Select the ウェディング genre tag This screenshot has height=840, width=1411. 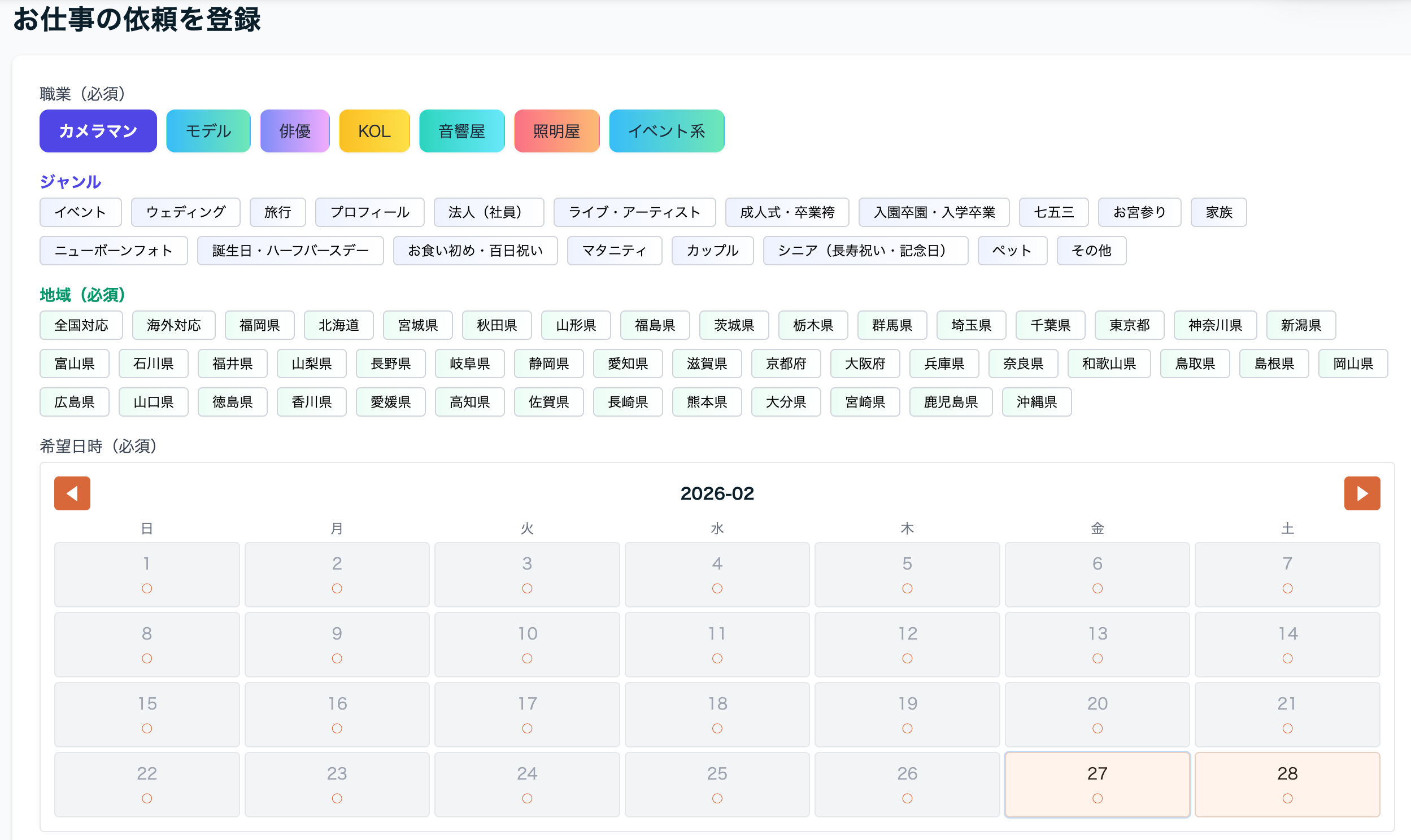point(186,212)
